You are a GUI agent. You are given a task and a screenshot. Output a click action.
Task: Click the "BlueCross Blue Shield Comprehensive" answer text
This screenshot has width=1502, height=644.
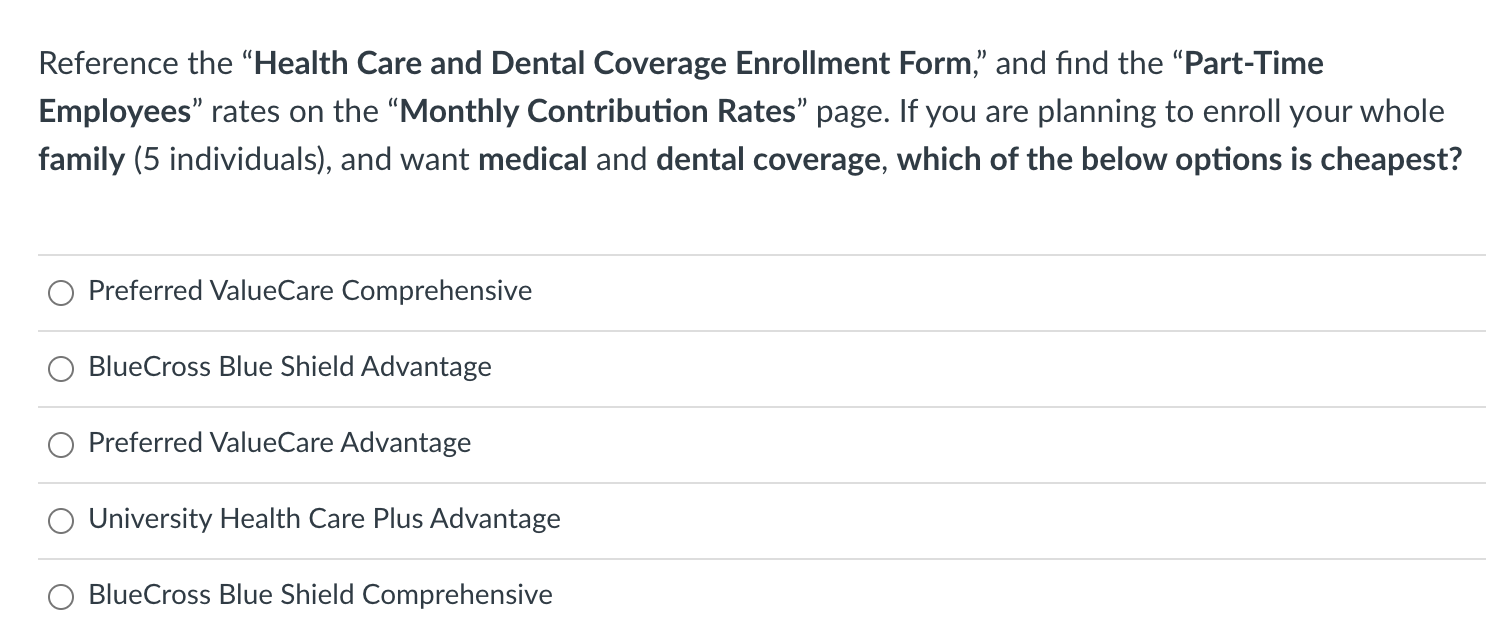coord(320,595)
